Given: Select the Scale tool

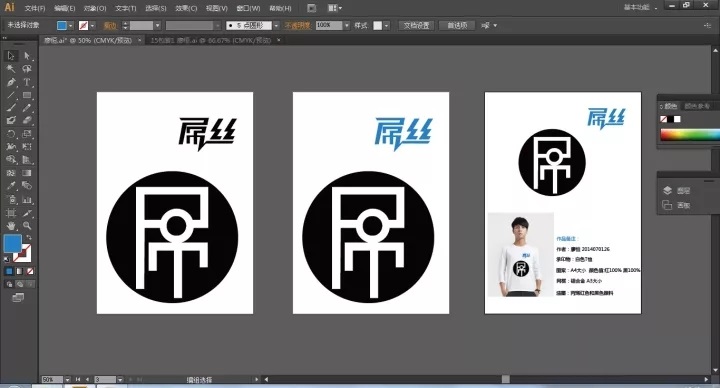Looking at the screenshot, I should (x=27, y=134).
